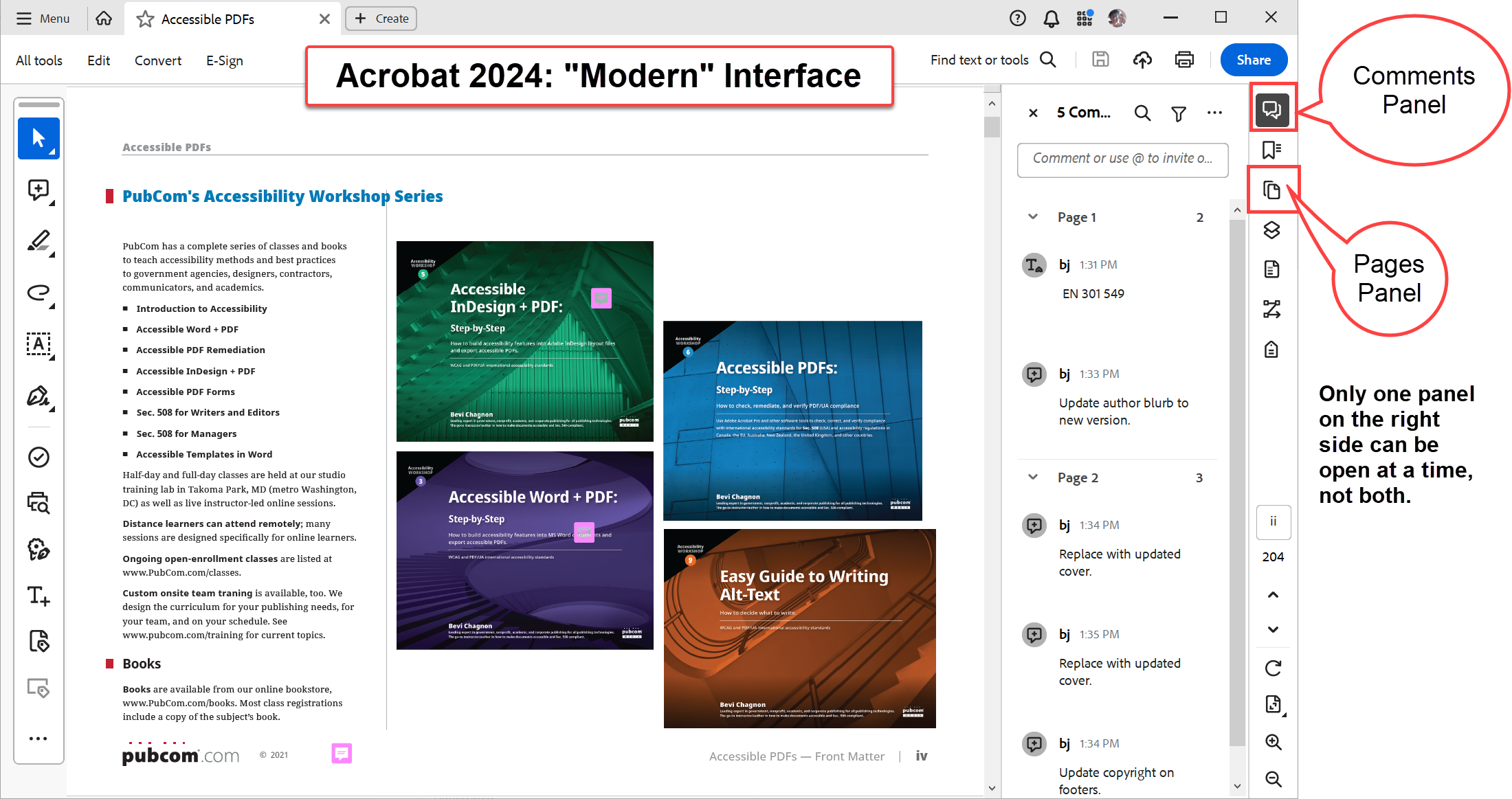Rotate the page view clockwise

1273,668
